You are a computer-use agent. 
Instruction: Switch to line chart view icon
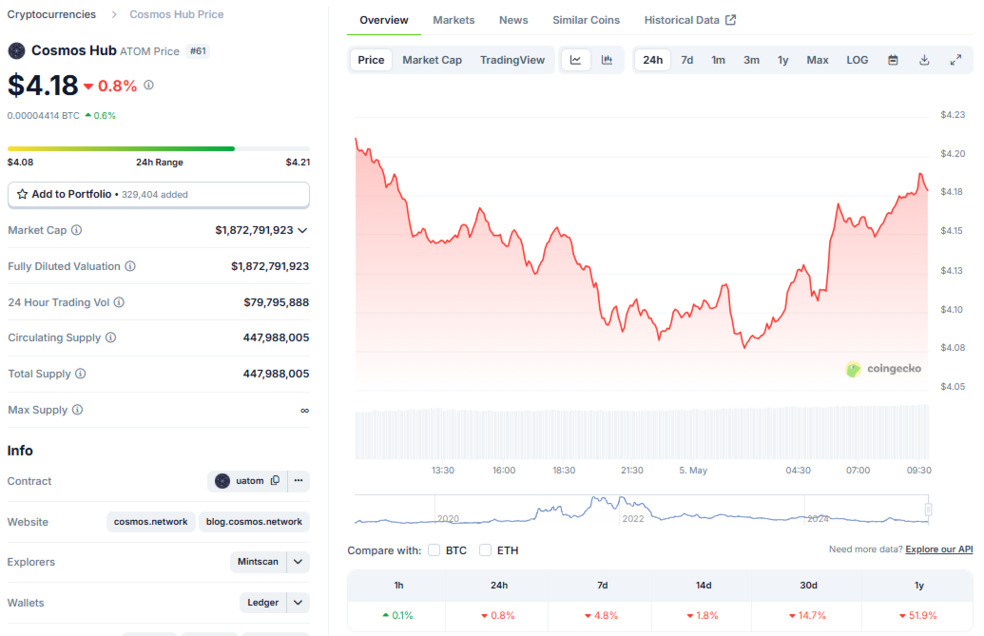[x=575, y=60]
